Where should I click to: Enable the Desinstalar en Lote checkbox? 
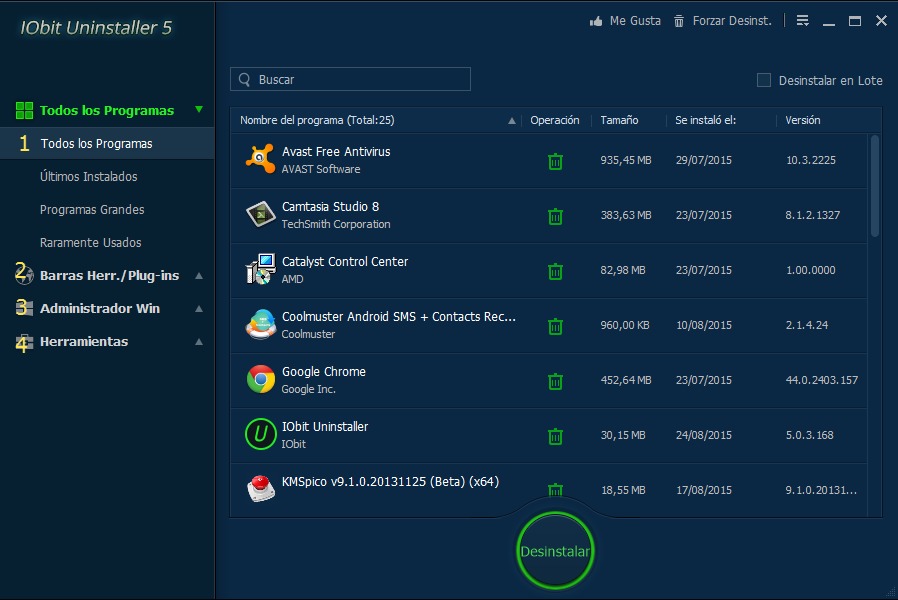coord(764,80)
